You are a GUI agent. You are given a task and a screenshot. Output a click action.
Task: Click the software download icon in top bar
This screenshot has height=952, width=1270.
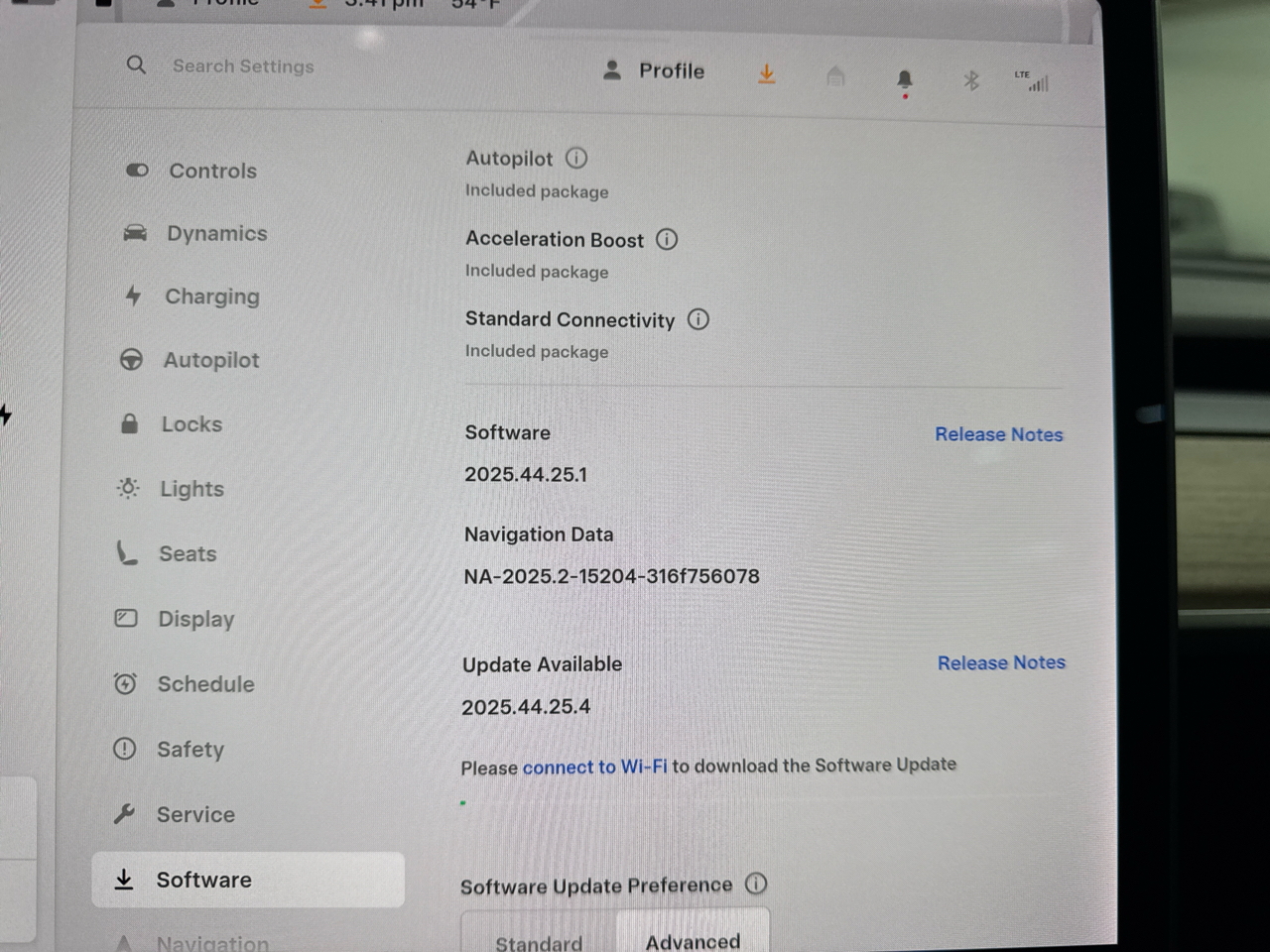(x=766, y=74)
